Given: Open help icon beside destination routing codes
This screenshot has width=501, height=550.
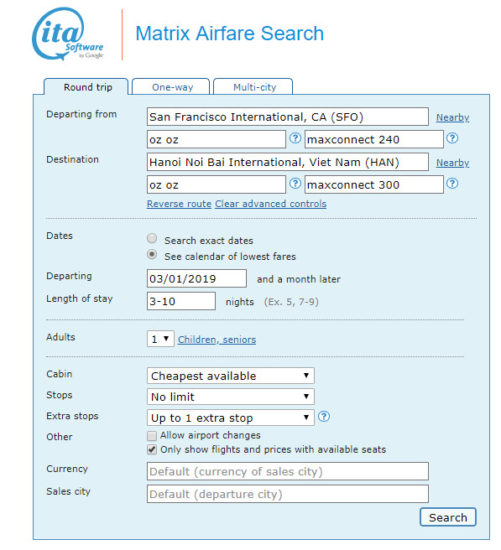Looking at the screenshot, I should pyautogui.click(x=295, y=183).
